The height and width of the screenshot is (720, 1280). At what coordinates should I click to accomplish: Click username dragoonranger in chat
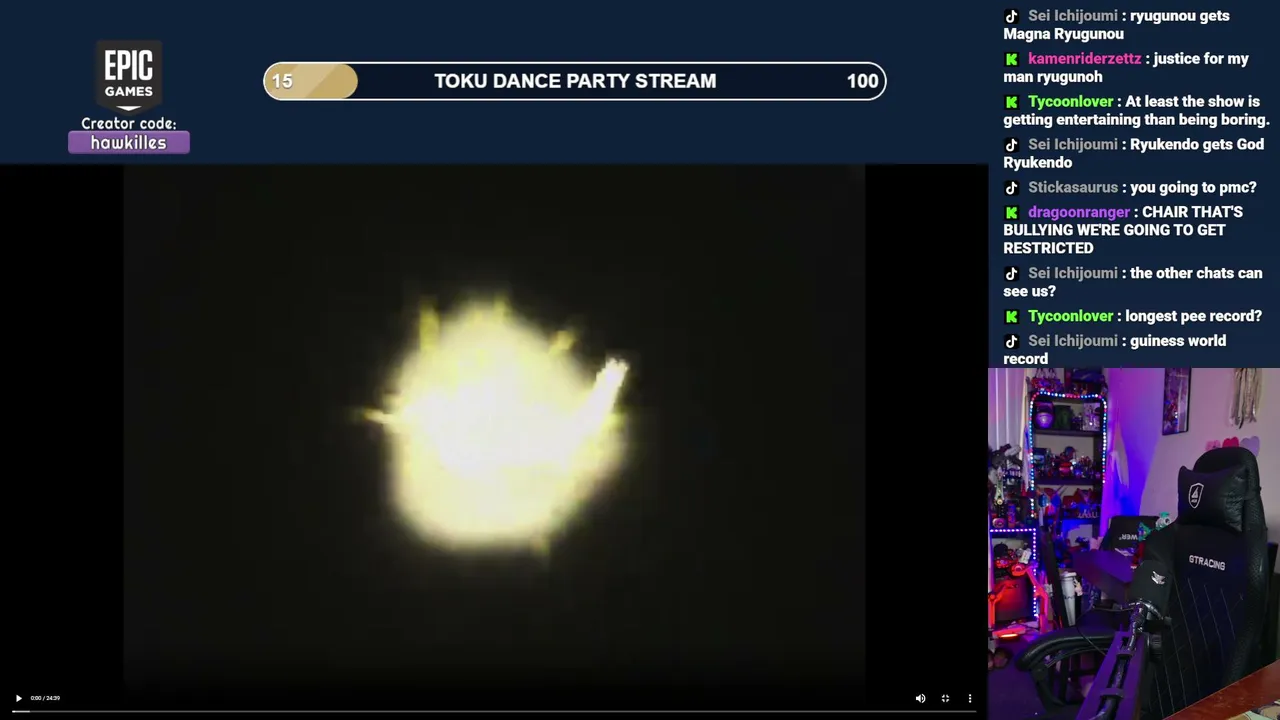coord(1079,213)
